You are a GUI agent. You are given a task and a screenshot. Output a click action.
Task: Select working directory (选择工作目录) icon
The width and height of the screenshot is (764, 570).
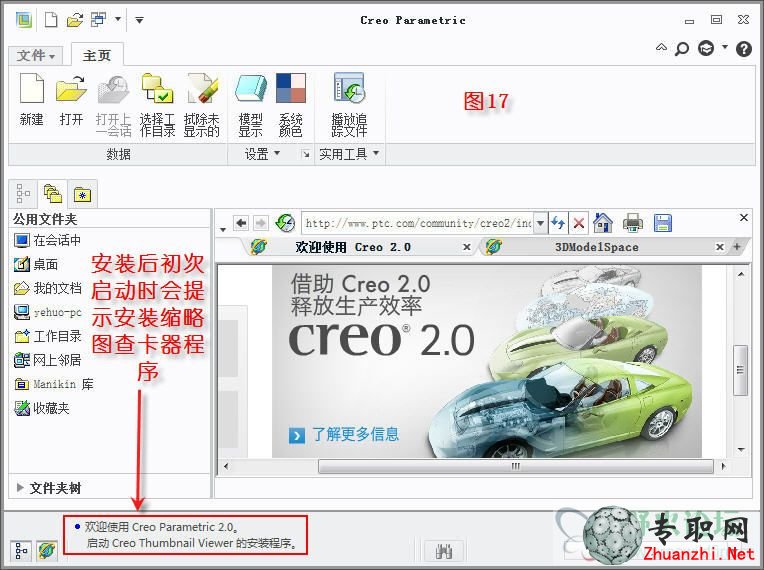click(x=157, y=89)
